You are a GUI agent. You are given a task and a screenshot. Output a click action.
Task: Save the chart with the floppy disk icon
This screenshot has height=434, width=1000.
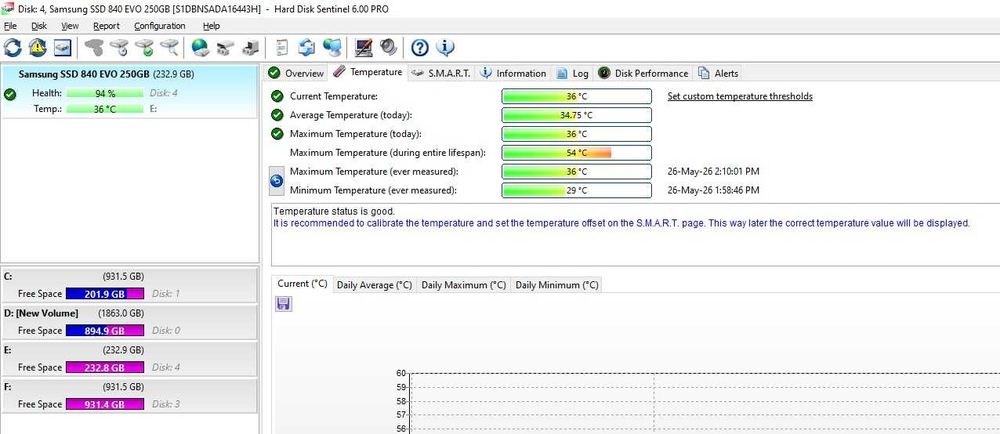(x=283, y=304)
